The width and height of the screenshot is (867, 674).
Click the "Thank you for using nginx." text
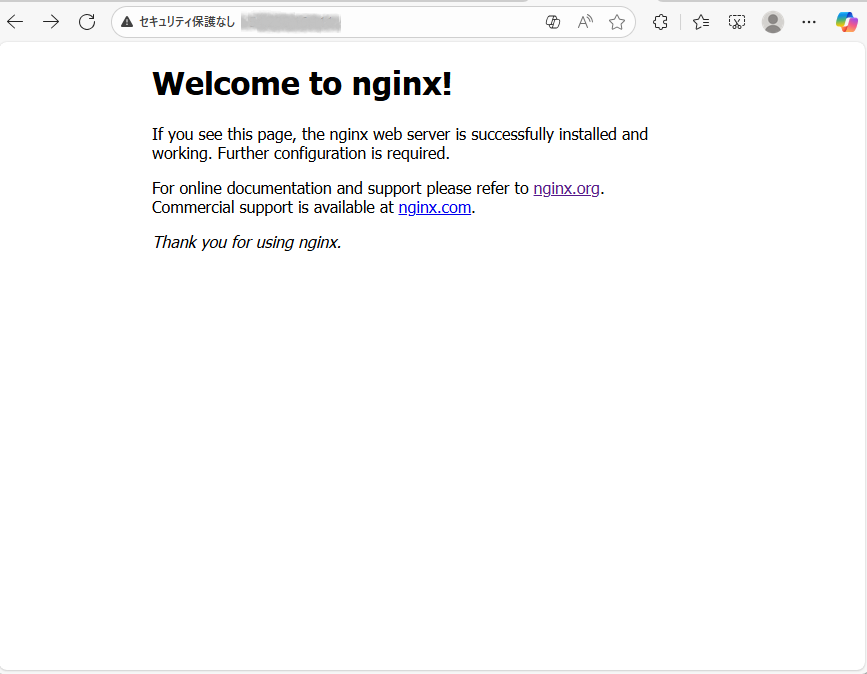pos(247,242)
